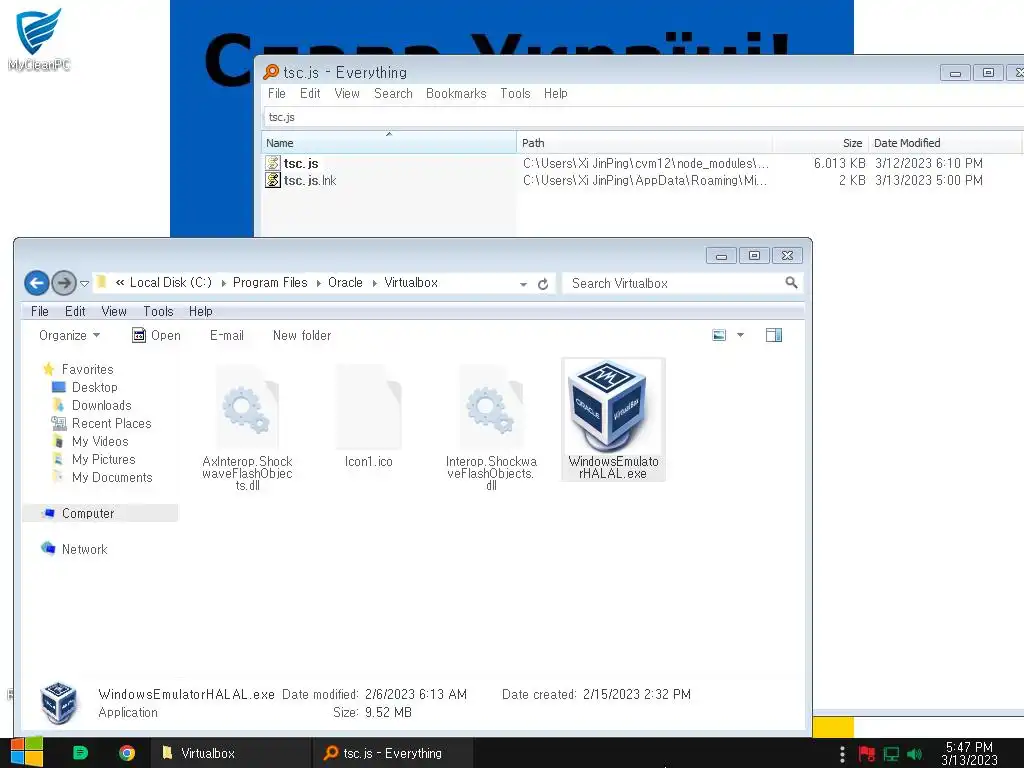The image size is (1024, 768).
Task: Open Desktop in Favorites
Action: pos(85,387)
